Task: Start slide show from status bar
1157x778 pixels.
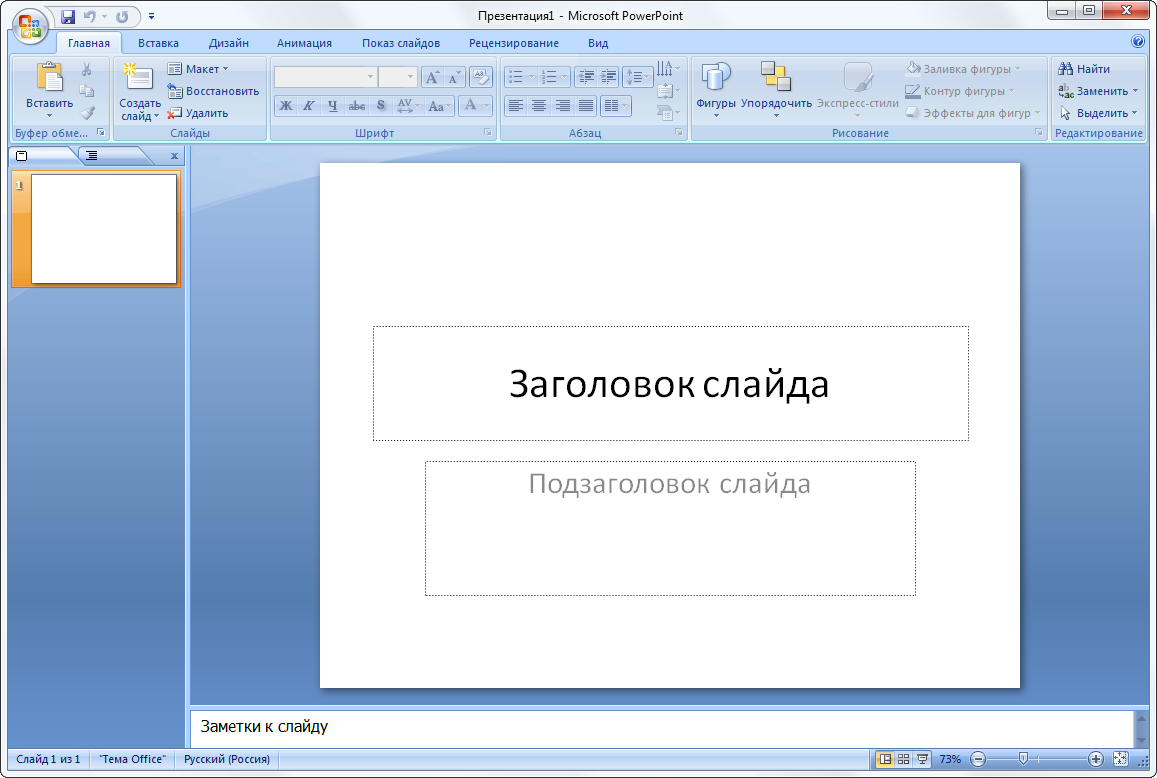Action: (923, 759)
